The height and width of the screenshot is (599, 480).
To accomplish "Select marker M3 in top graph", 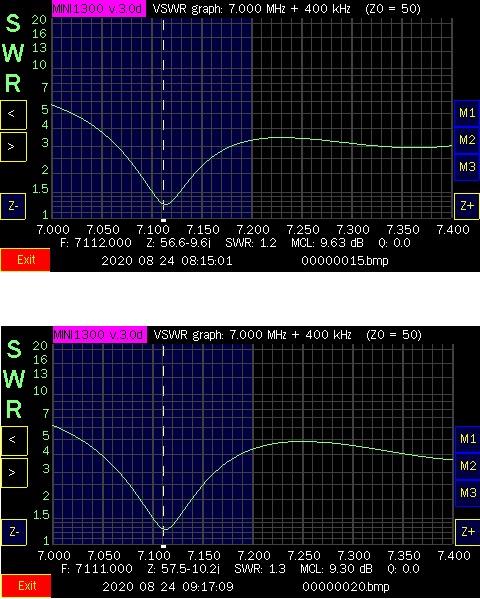I will click(467, 167).
